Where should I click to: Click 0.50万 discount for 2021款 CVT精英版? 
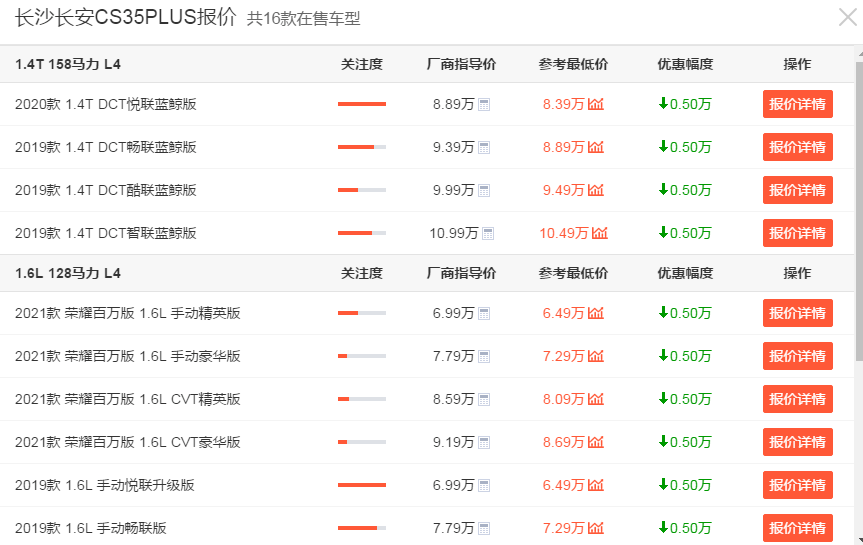pos(685,399)
